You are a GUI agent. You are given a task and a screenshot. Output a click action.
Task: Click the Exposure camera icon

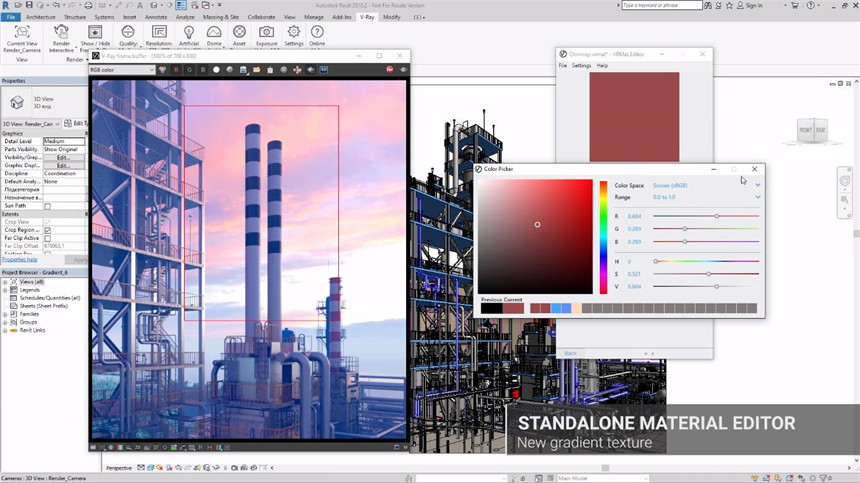point(267,33)
